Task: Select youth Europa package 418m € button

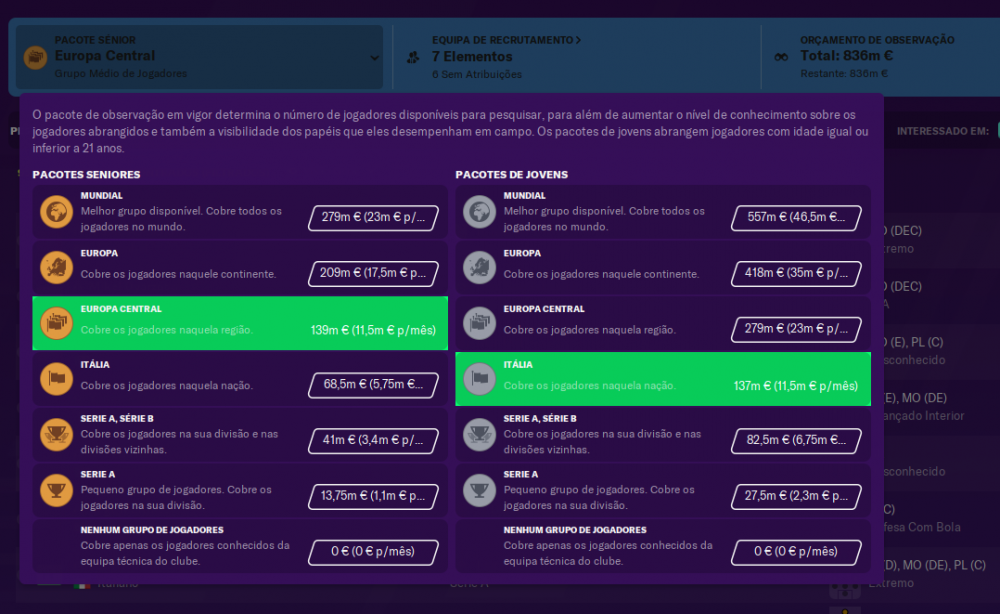Action: 796,273
